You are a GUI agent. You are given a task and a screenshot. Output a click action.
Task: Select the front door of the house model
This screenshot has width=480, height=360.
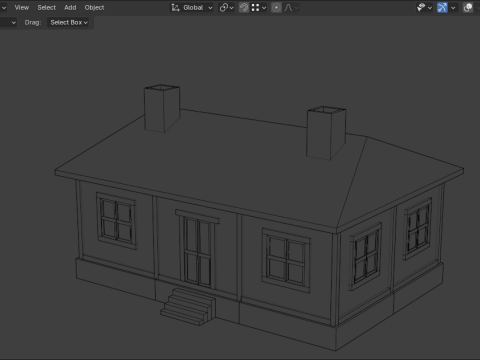pyautogui.click(x=198, y=252)
